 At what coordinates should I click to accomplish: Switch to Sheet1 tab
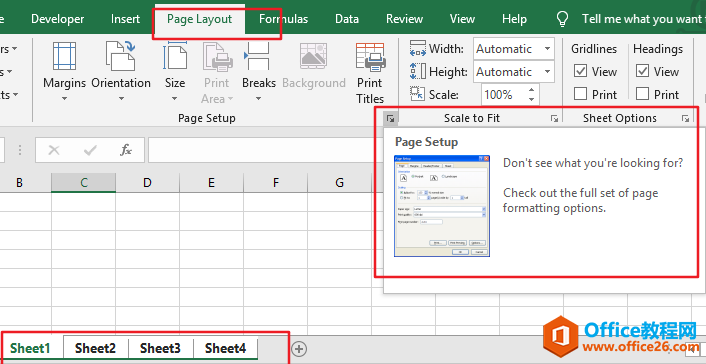tap(30, 348)
